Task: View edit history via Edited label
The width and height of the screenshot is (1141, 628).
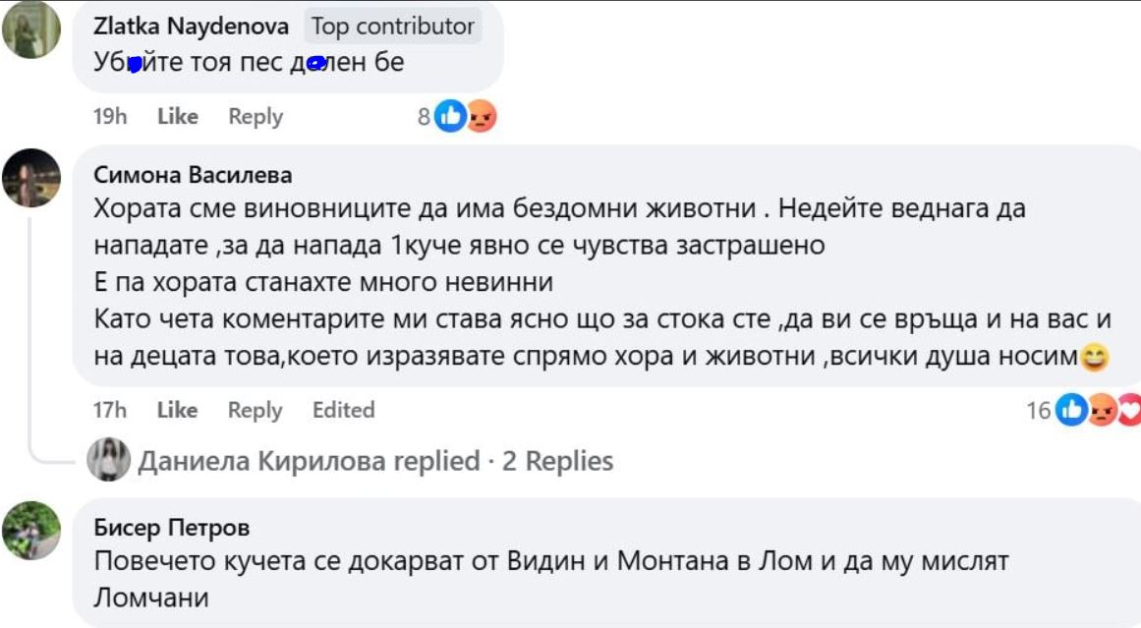Action: pos(343,410)
